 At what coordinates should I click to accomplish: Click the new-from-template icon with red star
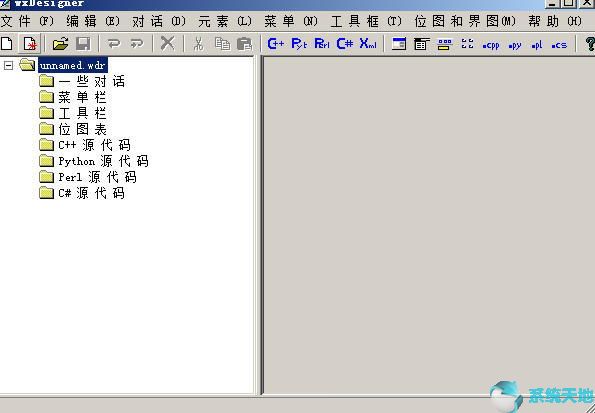pyautogui.click(x=30, y=43)
